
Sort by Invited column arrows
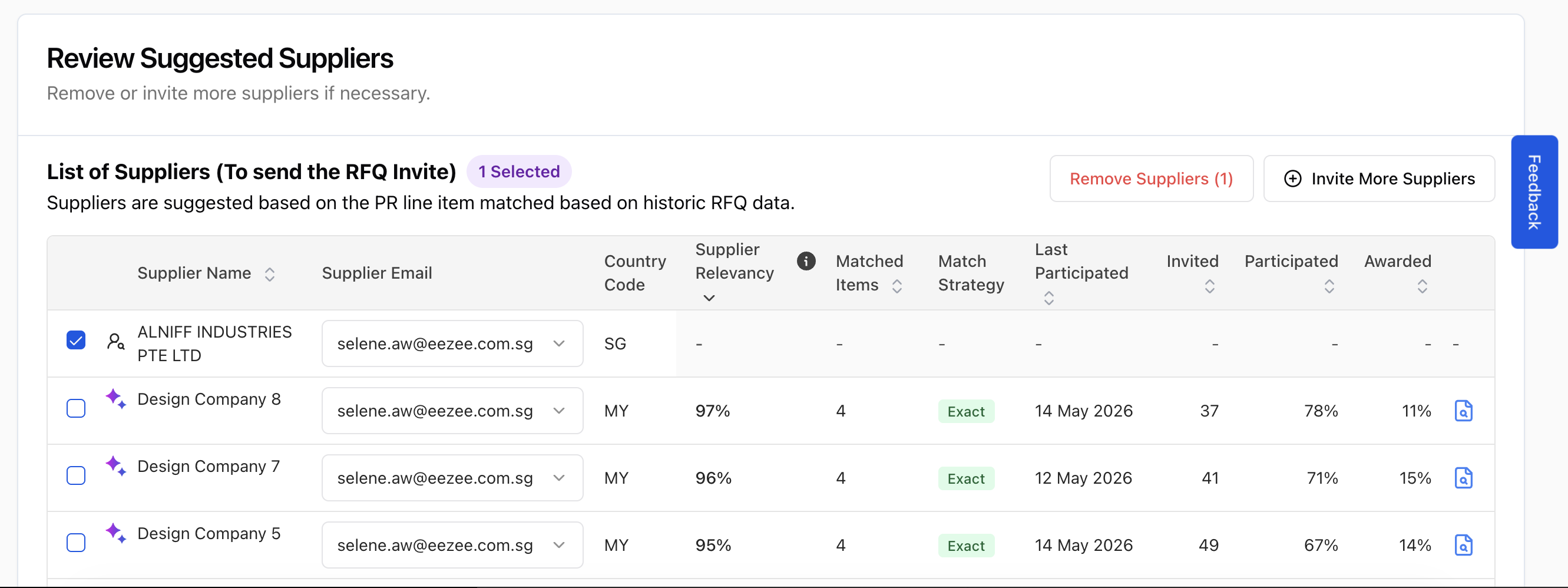tap(1209, 286)
